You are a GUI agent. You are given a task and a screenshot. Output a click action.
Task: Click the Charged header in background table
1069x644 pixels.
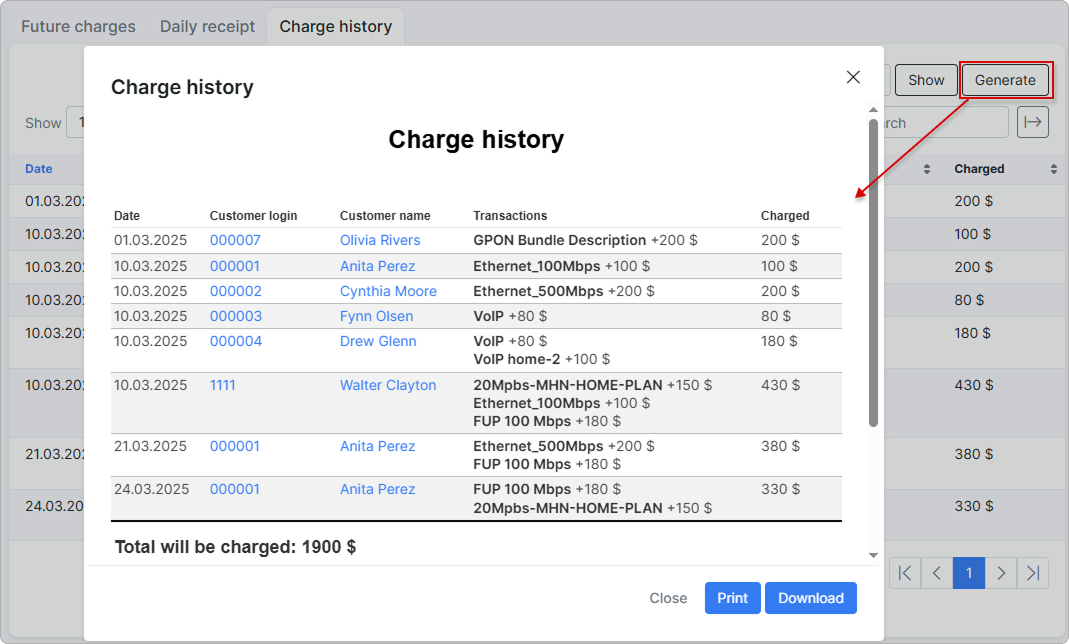(x=979, y=169)
